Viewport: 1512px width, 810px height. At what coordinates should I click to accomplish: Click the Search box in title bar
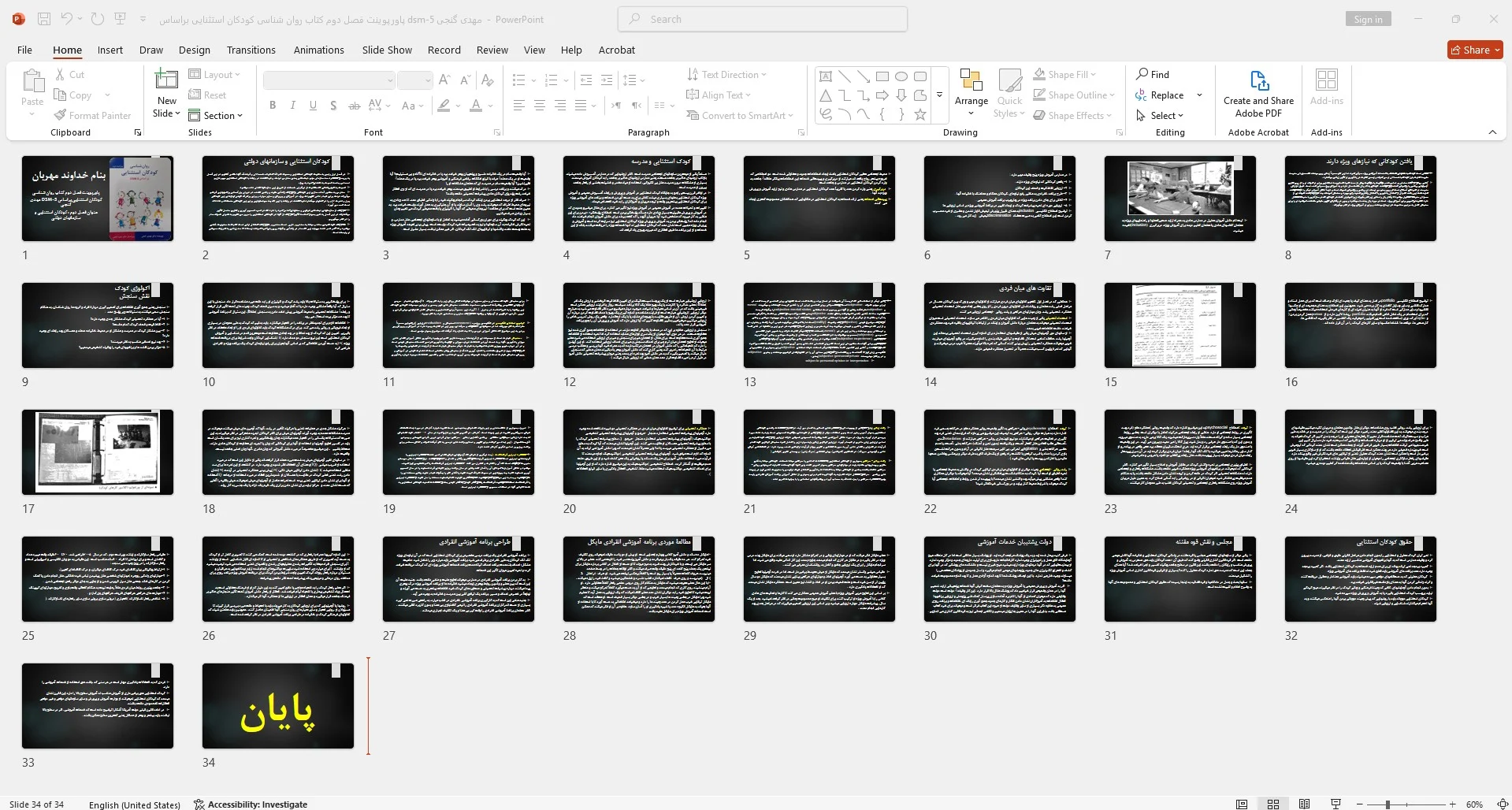coord(763,19)
